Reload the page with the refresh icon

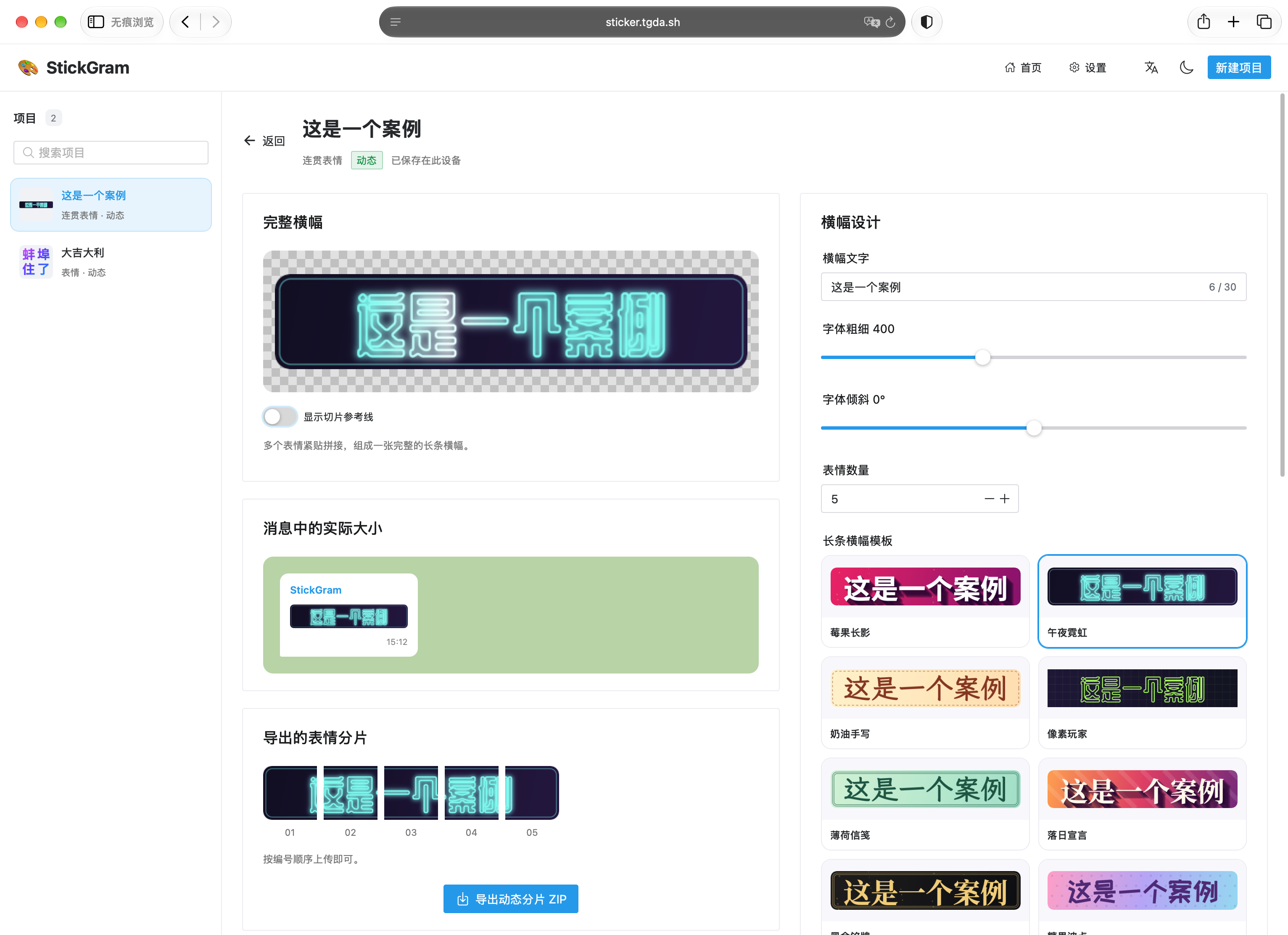pos(890,22)
